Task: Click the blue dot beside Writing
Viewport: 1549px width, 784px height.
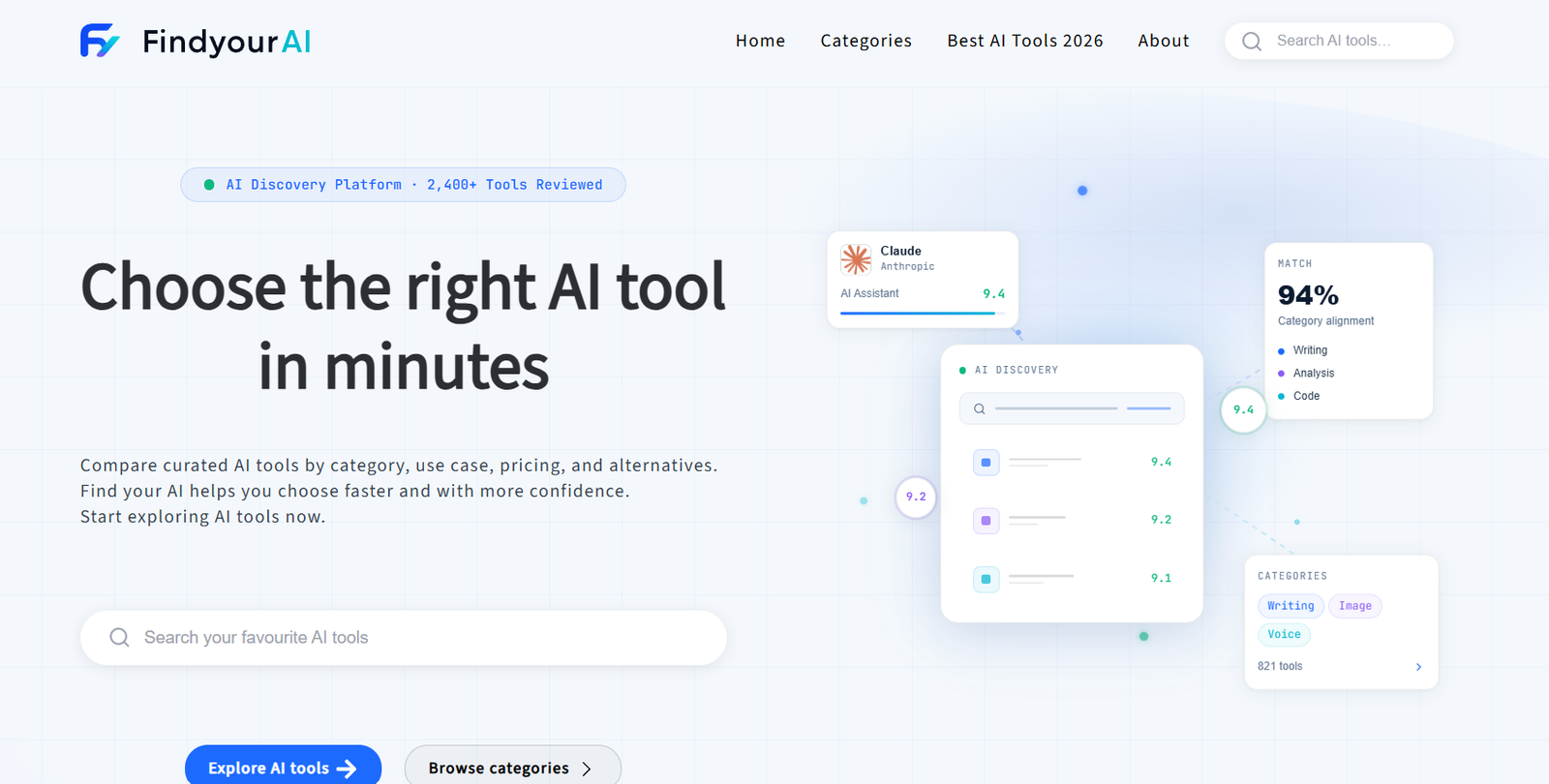Action: (x=1281, y=351)
